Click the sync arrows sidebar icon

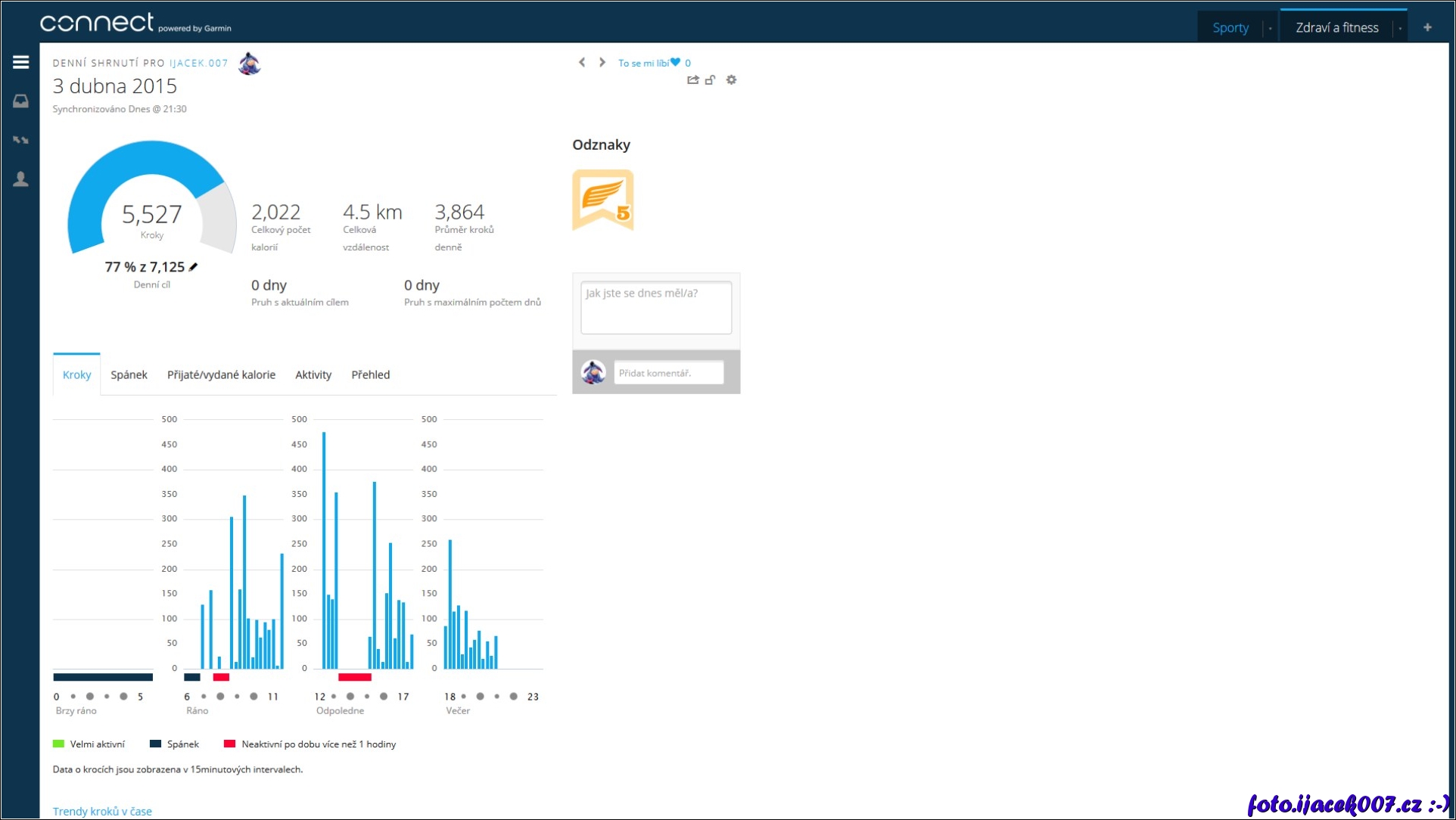coord(20,140)
